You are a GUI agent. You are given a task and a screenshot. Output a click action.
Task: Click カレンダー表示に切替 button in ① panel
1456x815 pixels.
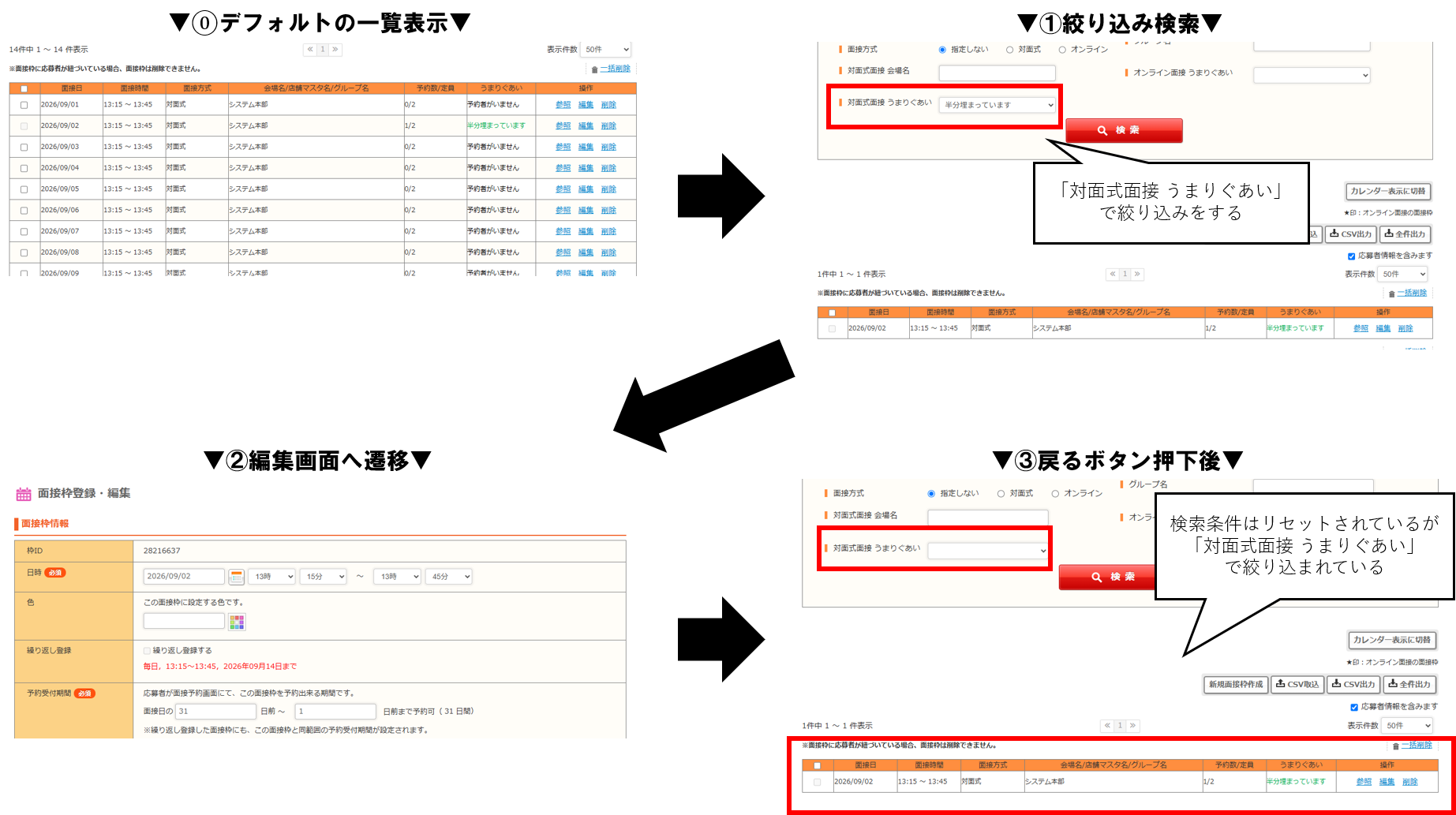(x=1388, y=191)
